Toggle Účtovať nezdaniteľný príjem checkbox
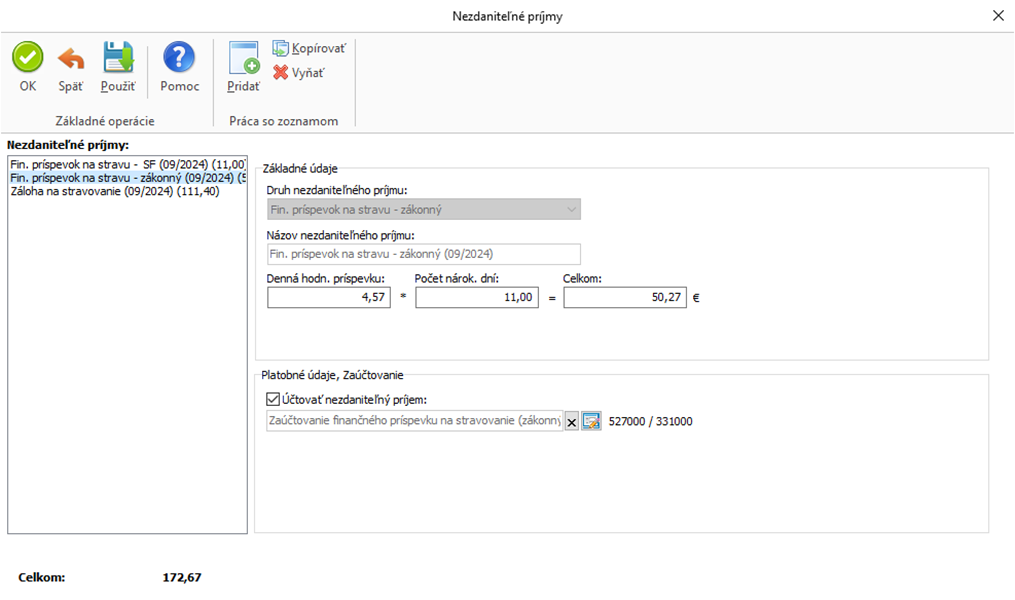 (273, 399)
